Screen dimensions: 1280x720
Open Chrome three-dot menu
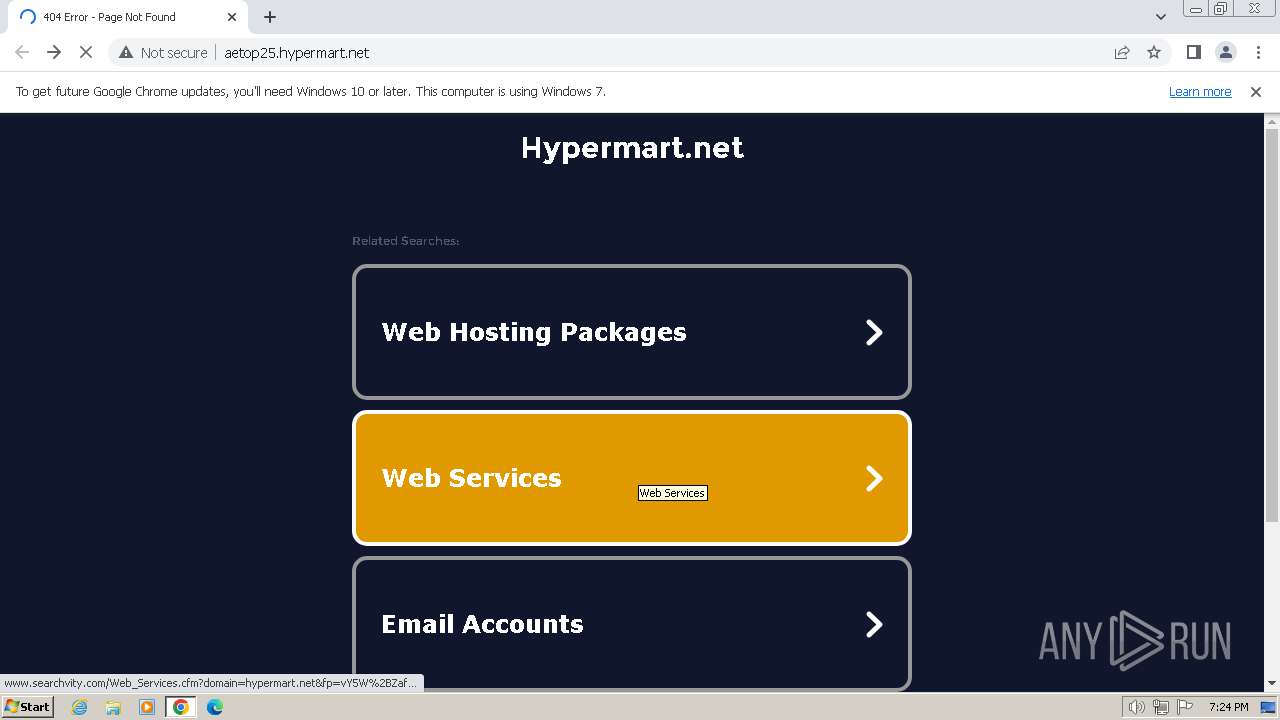(x=1258, y=53)
